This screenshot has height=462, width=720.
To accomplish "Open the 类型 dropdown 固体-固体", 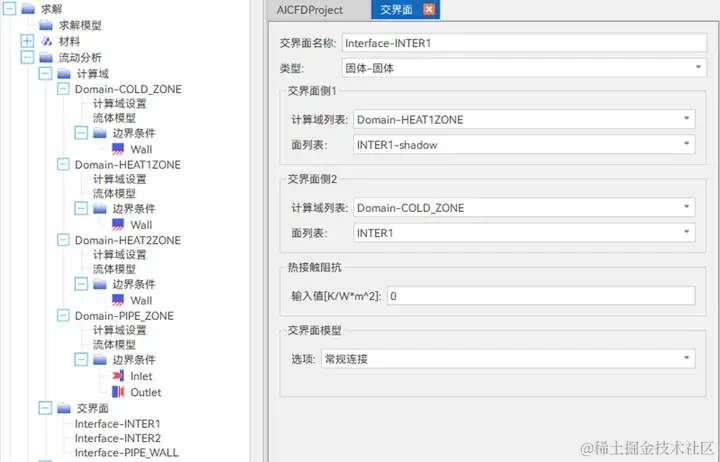I will click(x=524, y=68).
